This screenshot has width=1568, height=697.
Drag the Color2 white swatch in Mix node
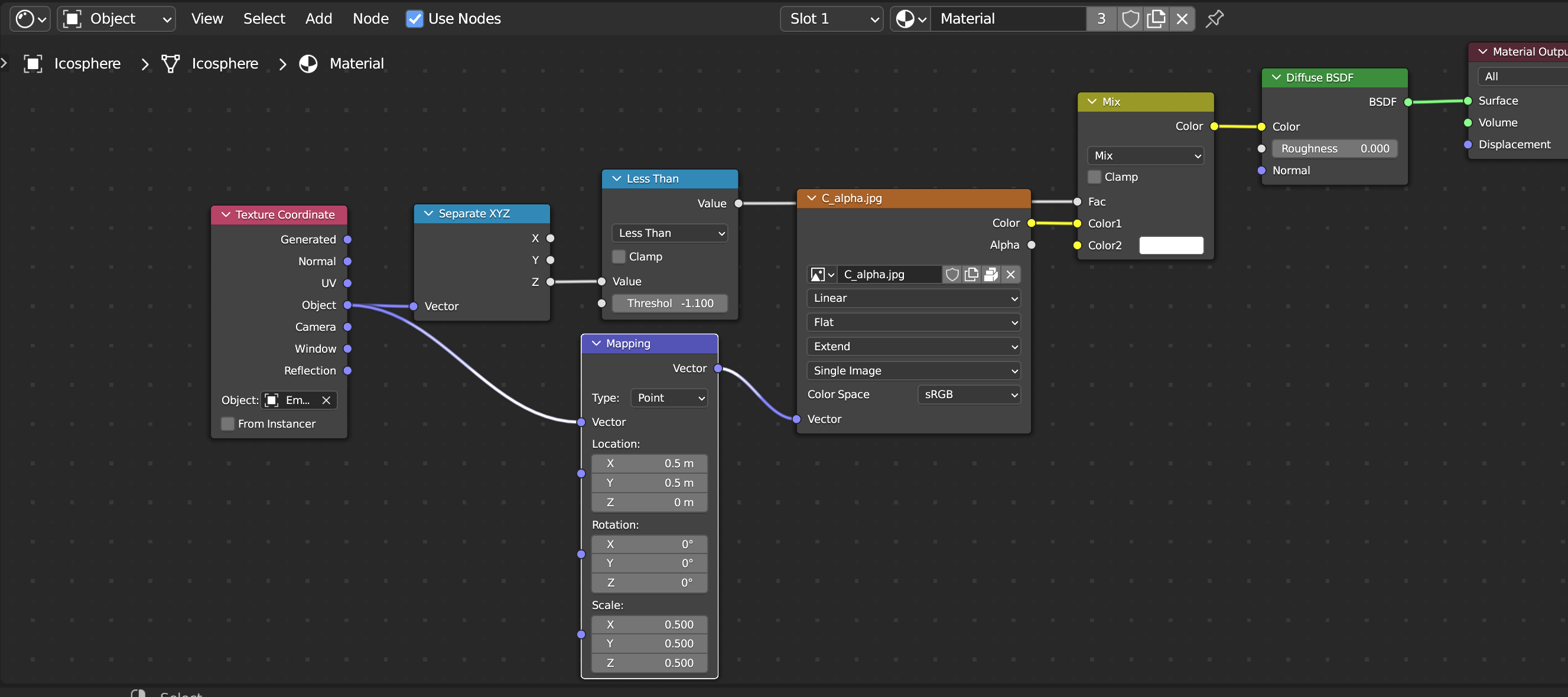[x=1170, y=245]
